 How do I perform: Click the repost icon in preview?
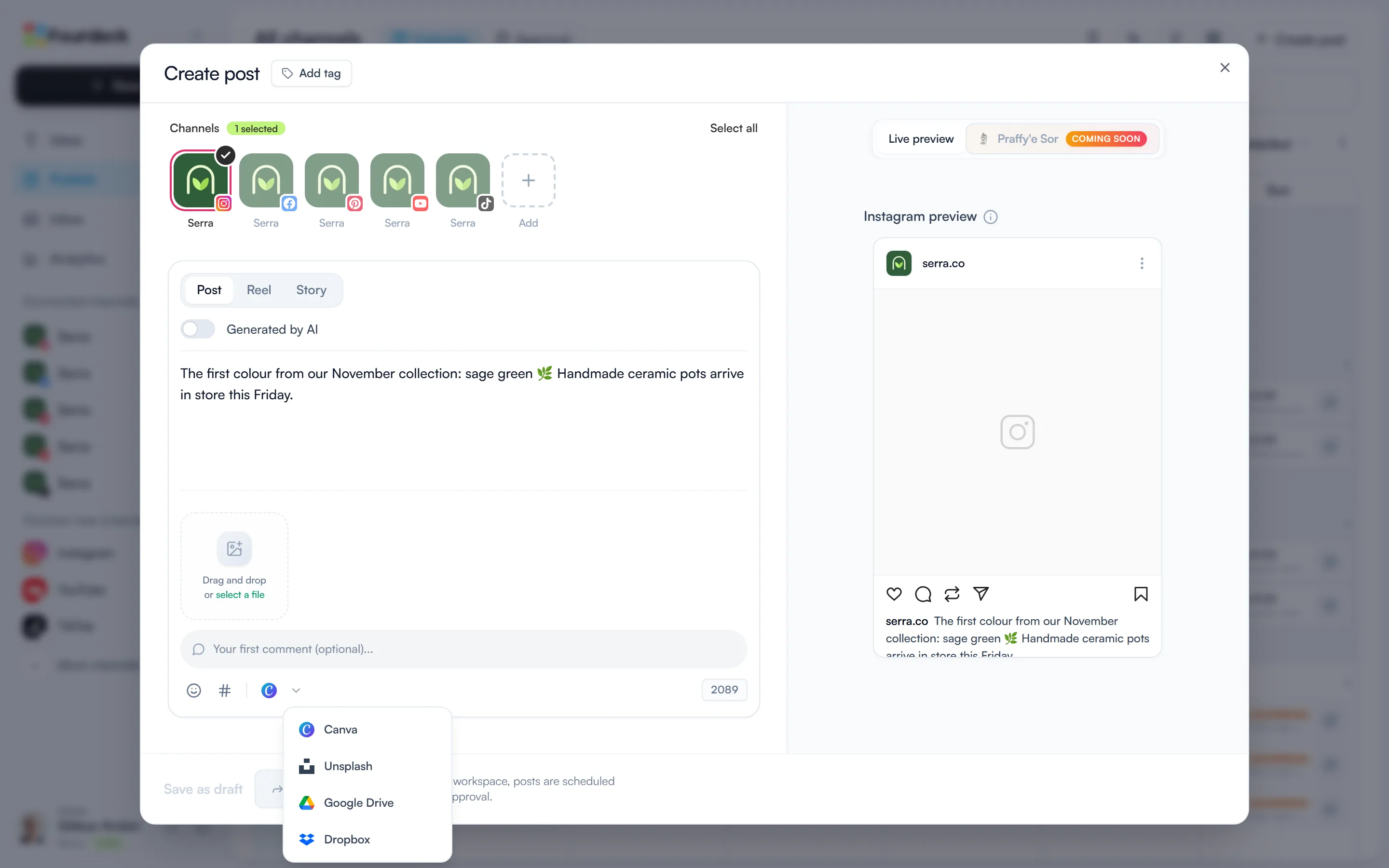[x=952, y=594]
